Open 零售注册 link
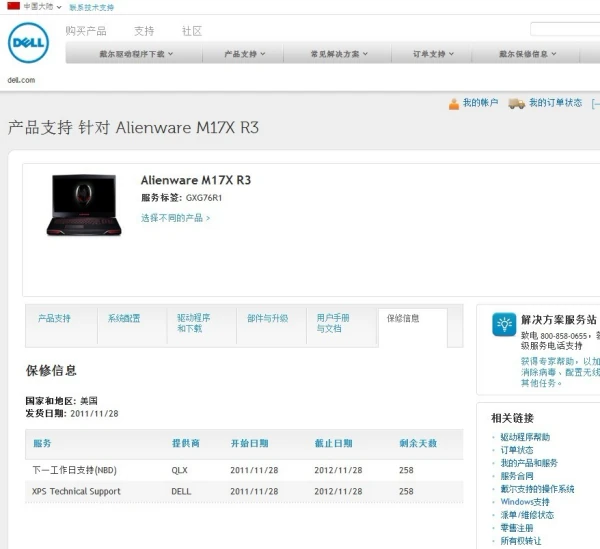Image resolution: width=600 pixels, height=549 pixels. [517, 528]
